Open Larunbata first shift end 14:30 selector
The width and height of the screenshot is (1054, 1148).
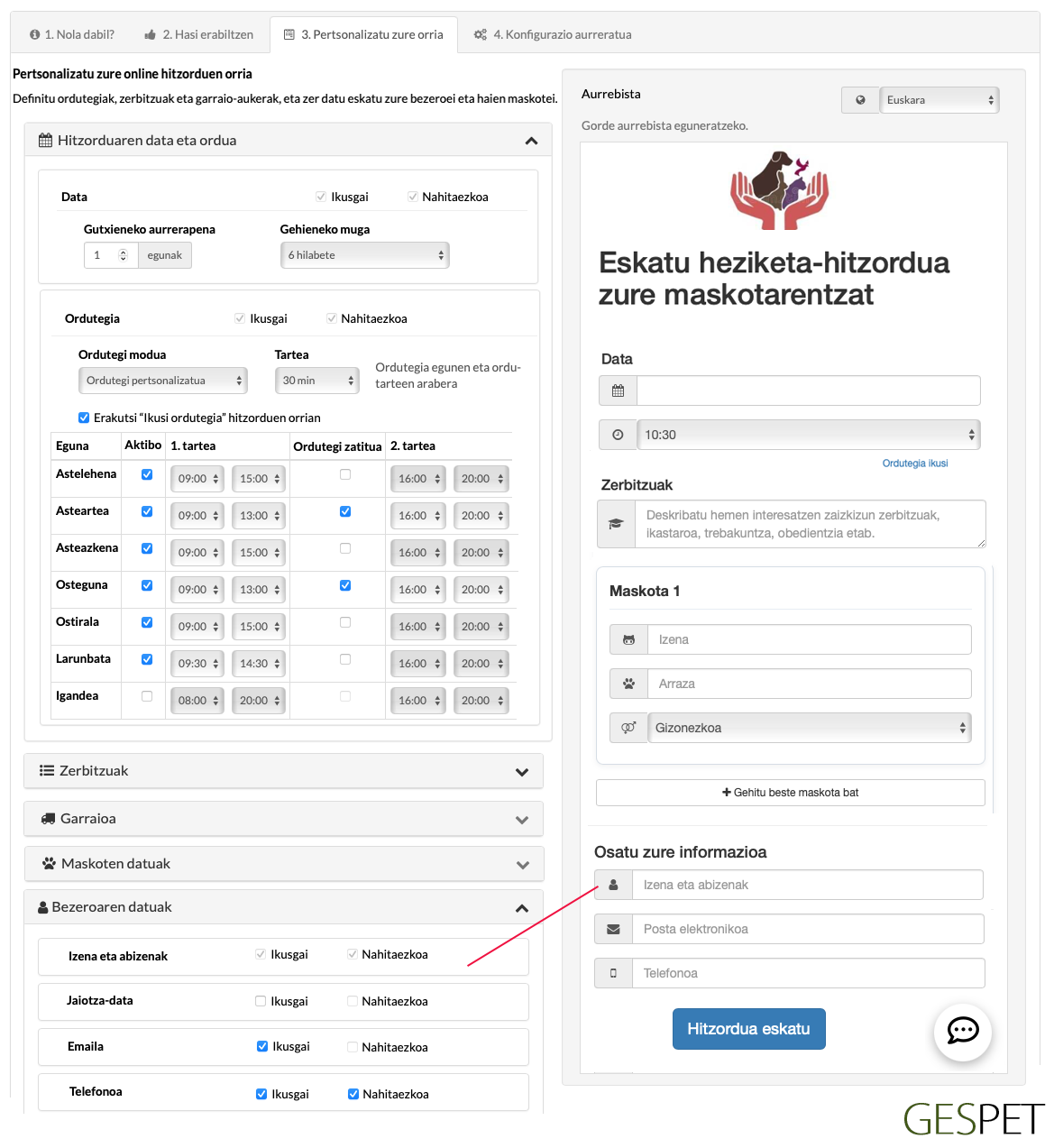coord(259,664)
